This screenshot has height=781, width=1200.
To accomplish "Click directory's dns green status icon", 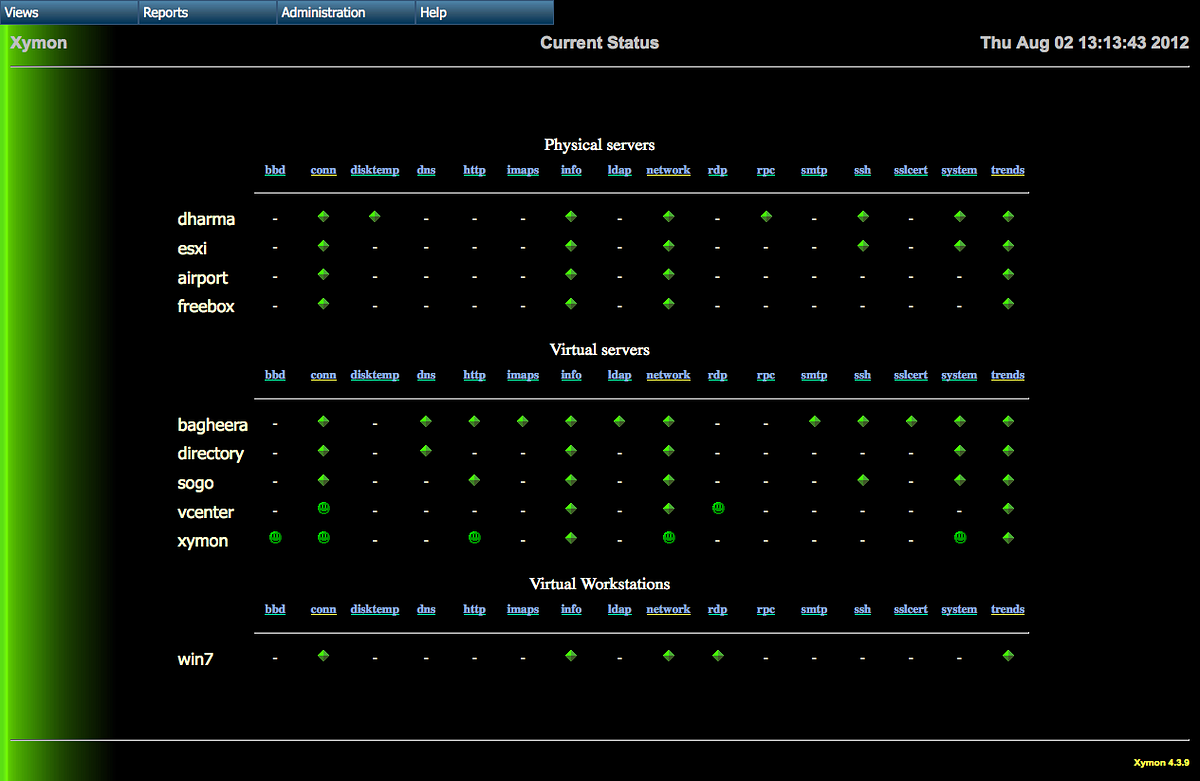I will [426, 450].
